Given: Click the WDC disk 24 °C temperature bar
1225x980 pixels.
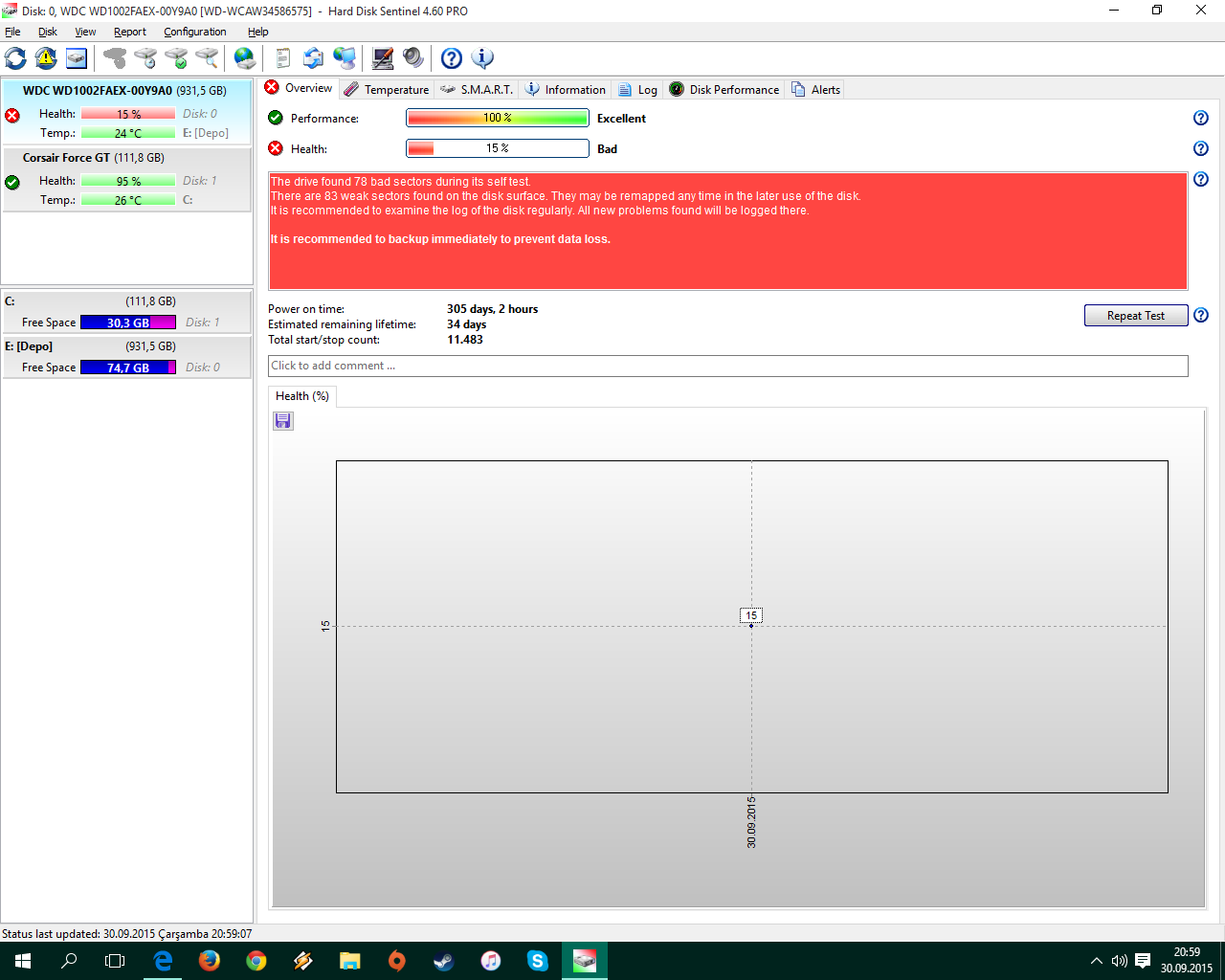Looking at the screenshot, I should (x=128, y=133).
